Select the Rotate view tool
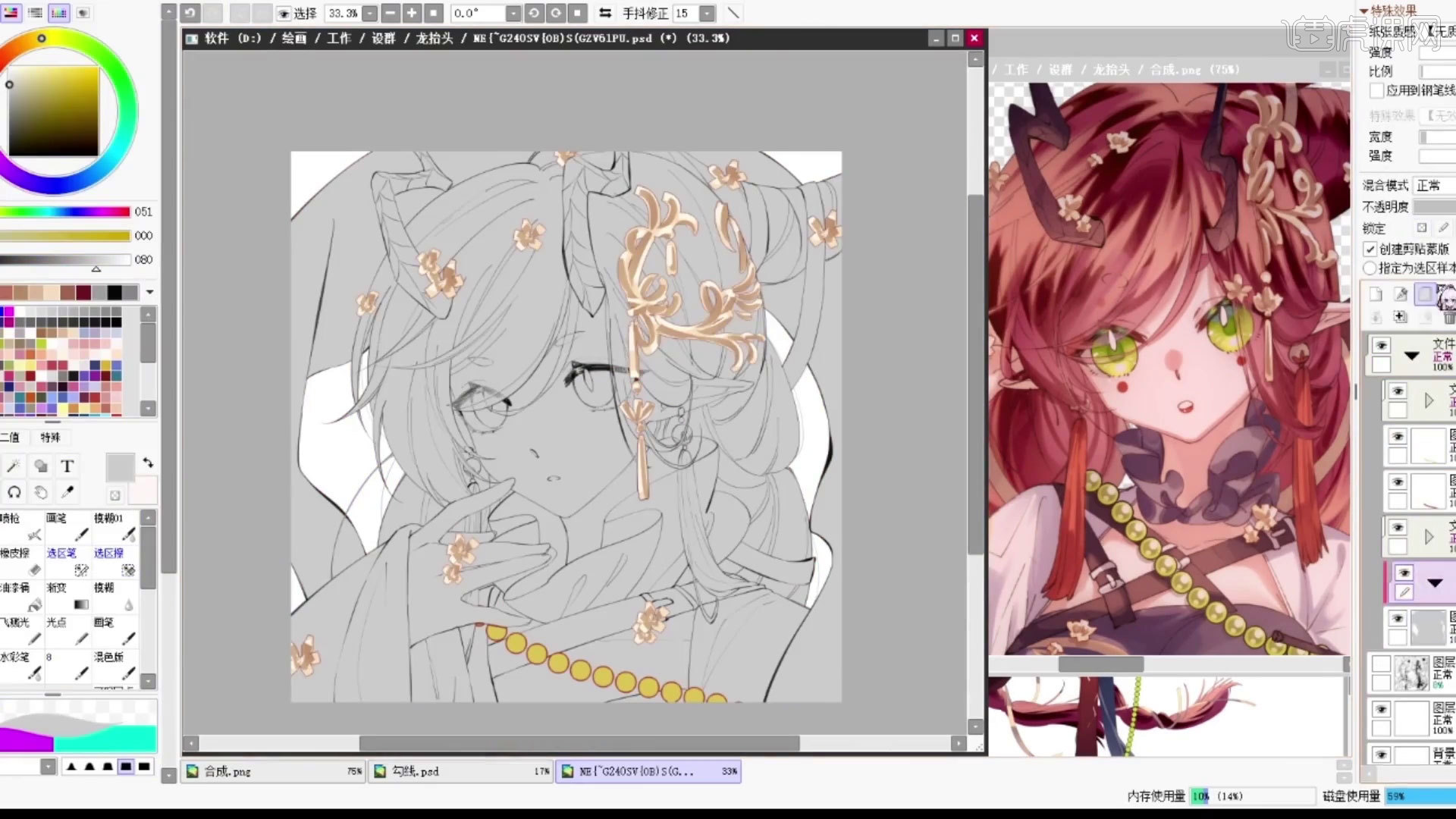This screenshot has width=1456, height=819. [x=14, y=492]
